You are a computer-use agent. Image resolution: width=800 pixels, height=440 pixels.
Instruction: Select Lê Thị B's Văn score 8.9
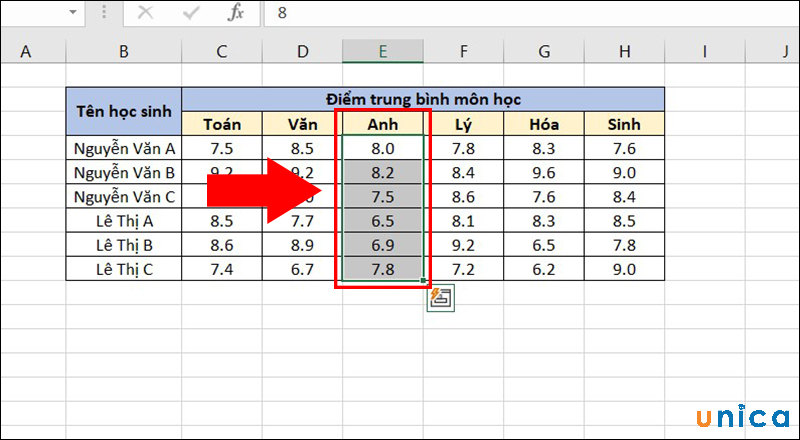(303, 245)
